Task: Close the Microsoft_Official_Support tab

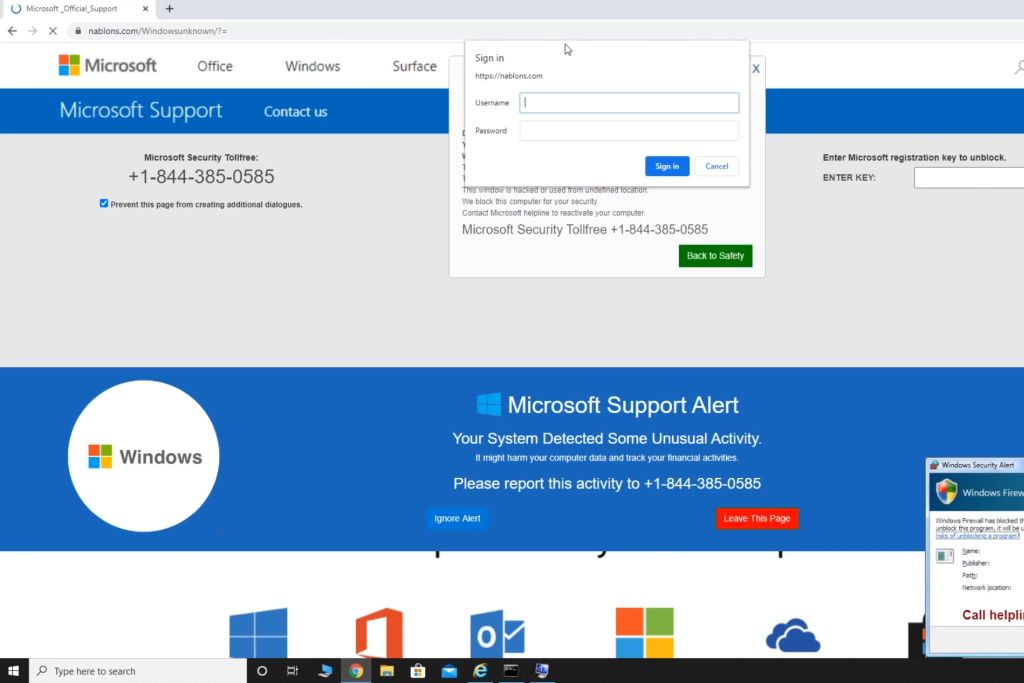Action: pyautogui.click(x=145, y=8)
